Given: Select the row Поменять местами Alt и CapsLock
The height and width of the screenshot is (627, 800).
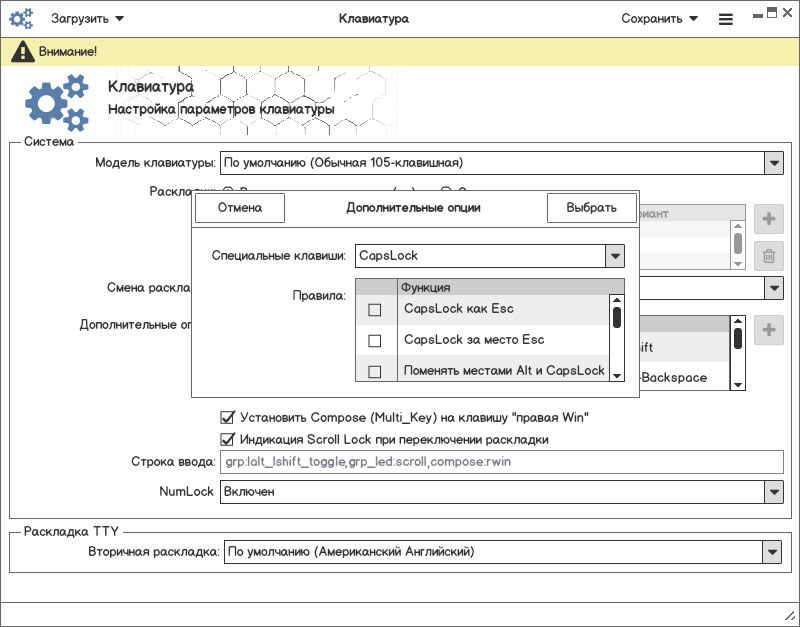Looking at the screenshot, I should click(482, 369).
